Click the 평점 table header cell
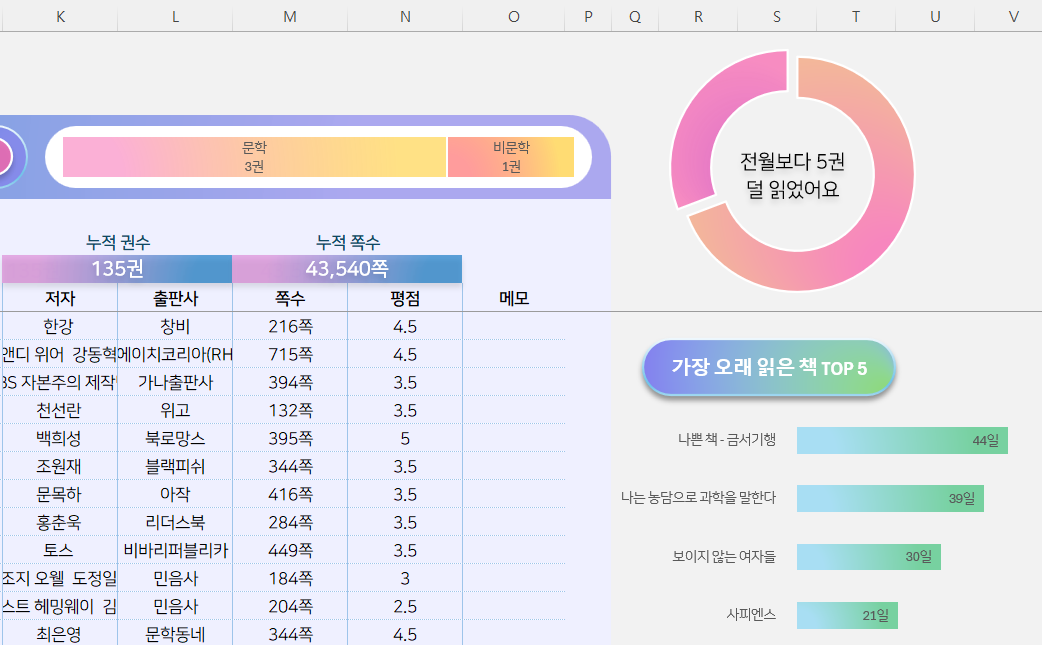The image size is (1042, 645). 405,298
